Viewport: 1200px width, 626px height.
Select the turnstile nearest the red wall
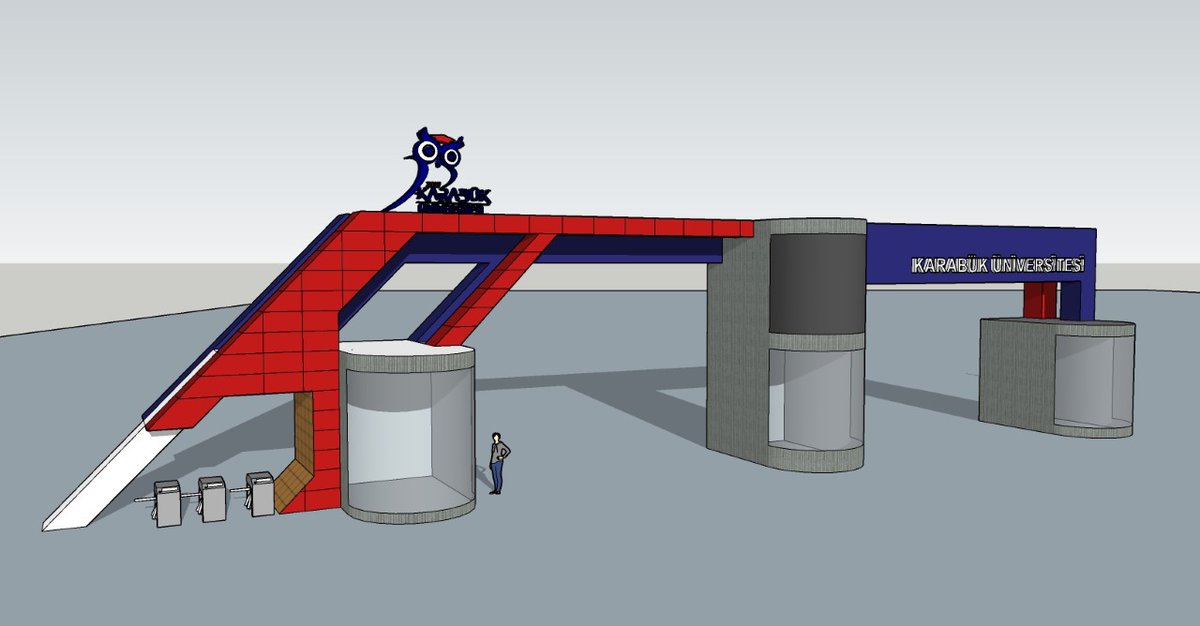259,493
